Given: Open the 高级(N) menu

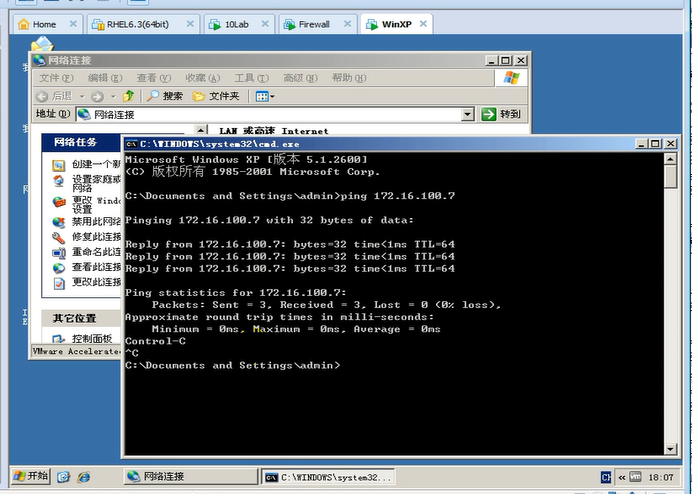Looking at the screenshot, I should coord(300,78).
